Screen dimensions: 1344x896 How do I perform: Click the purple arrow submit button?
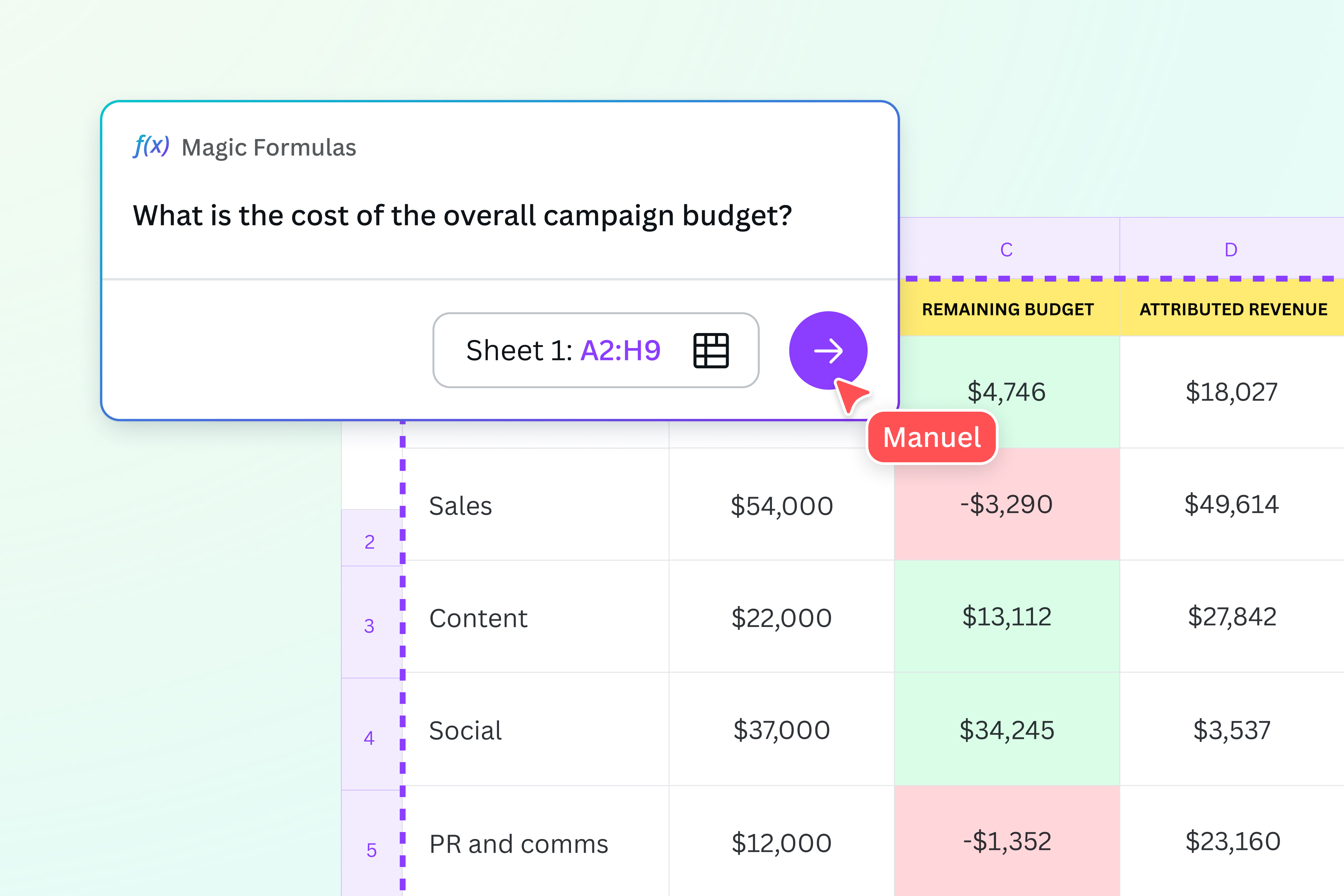pyautogui.click(x=827, y=350)
